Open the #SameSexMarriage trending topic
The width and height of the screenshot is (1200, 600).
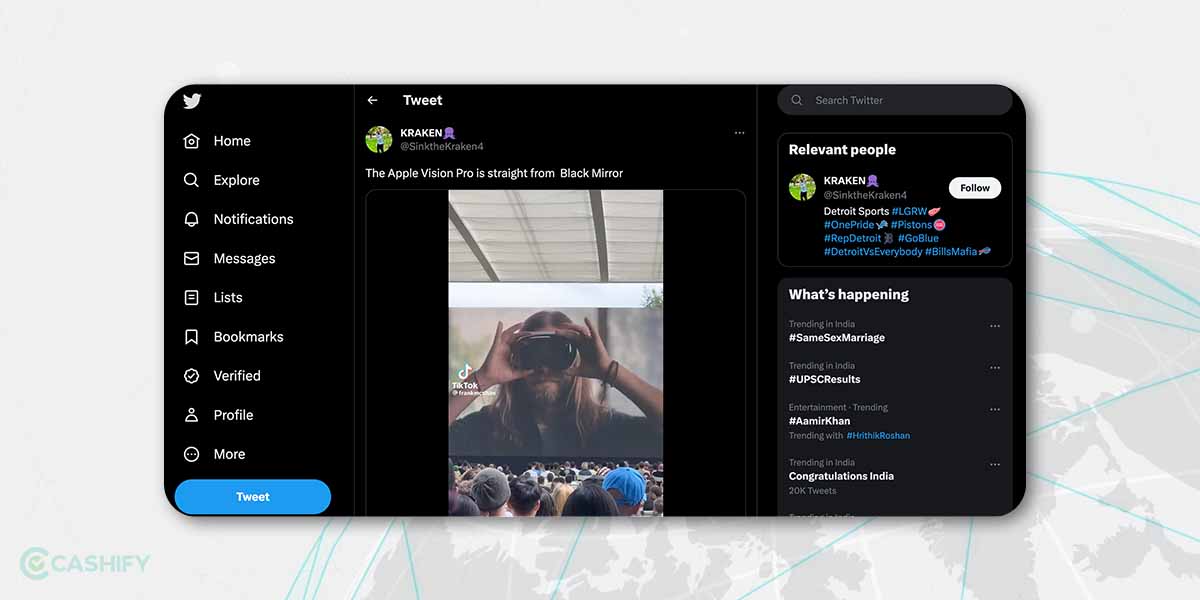click(x=837, y=338)
